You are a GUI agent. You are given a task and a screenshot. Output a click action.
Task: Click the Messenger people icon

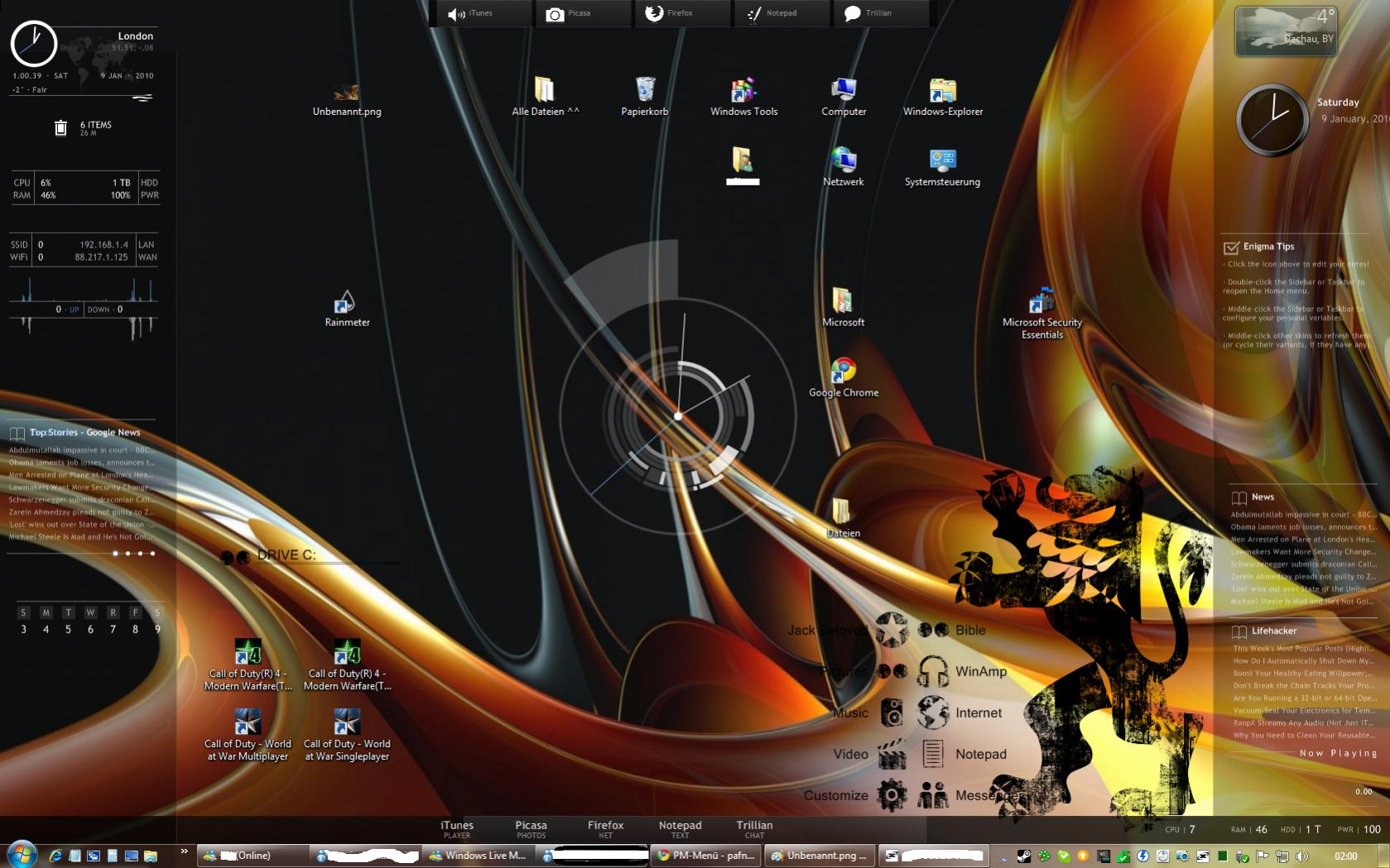pyautogui.click(x=933, y=795)
